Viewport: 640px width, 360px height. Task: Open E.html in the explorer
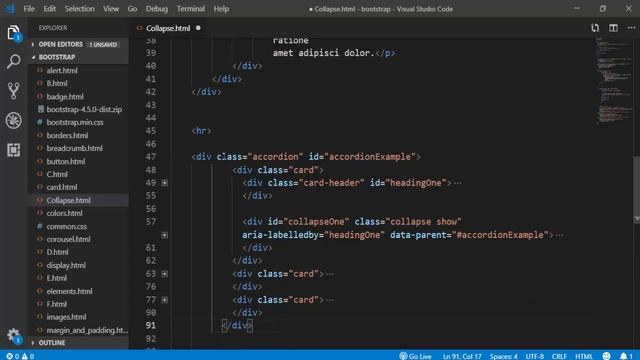[x=78, y=278]
